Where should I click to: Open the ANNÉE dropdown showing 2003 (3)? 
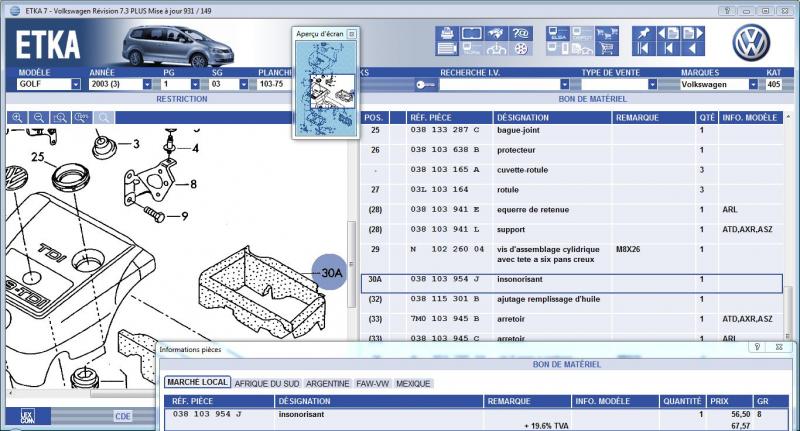click(147, 84)
